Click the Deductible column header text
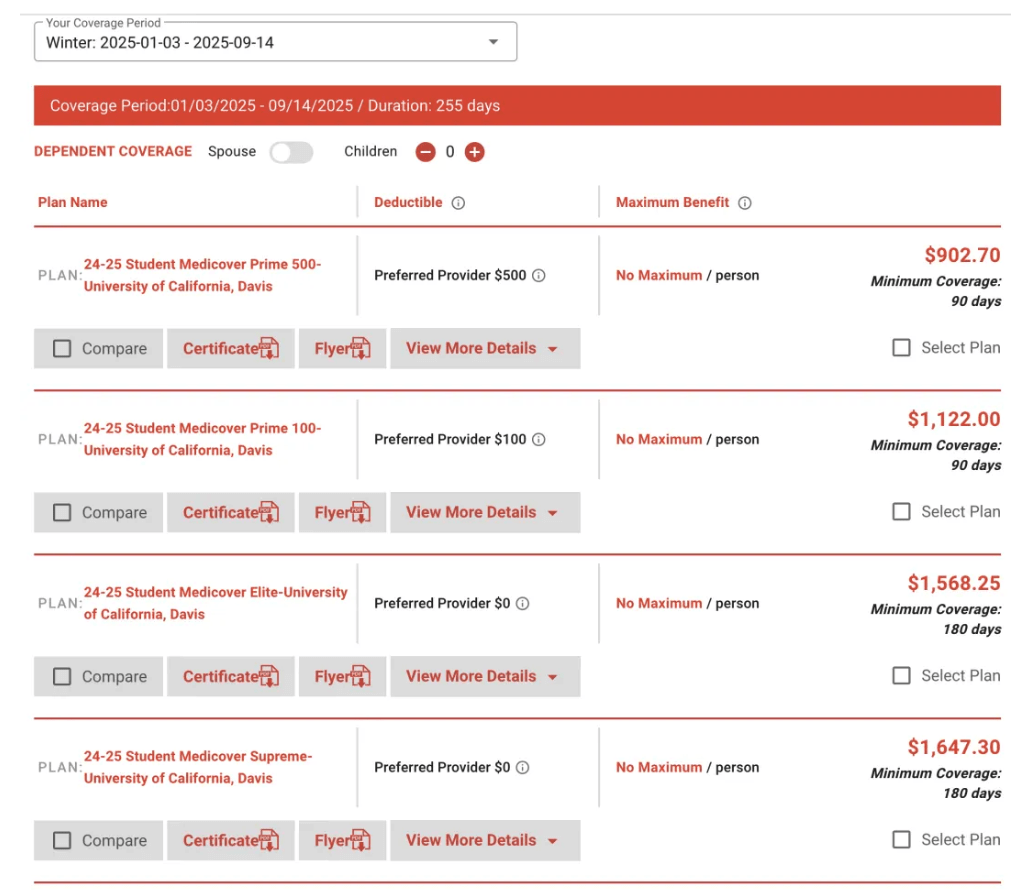The height and width of the screenshot is (895, 1021). tap(408, 203)
